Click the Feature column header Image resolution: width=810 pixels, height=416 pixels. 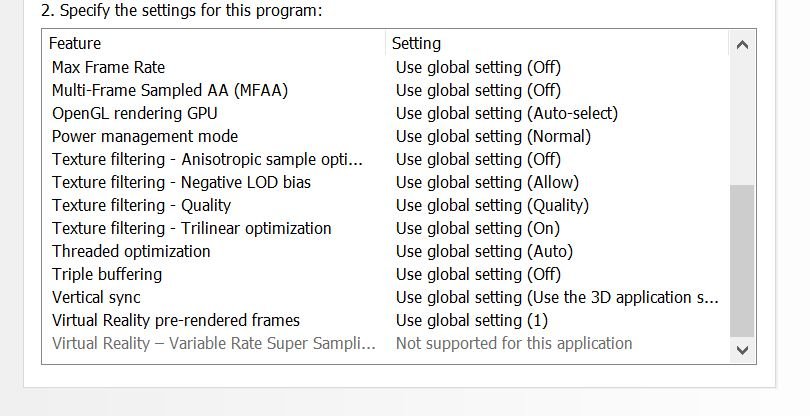coord(75,43)
